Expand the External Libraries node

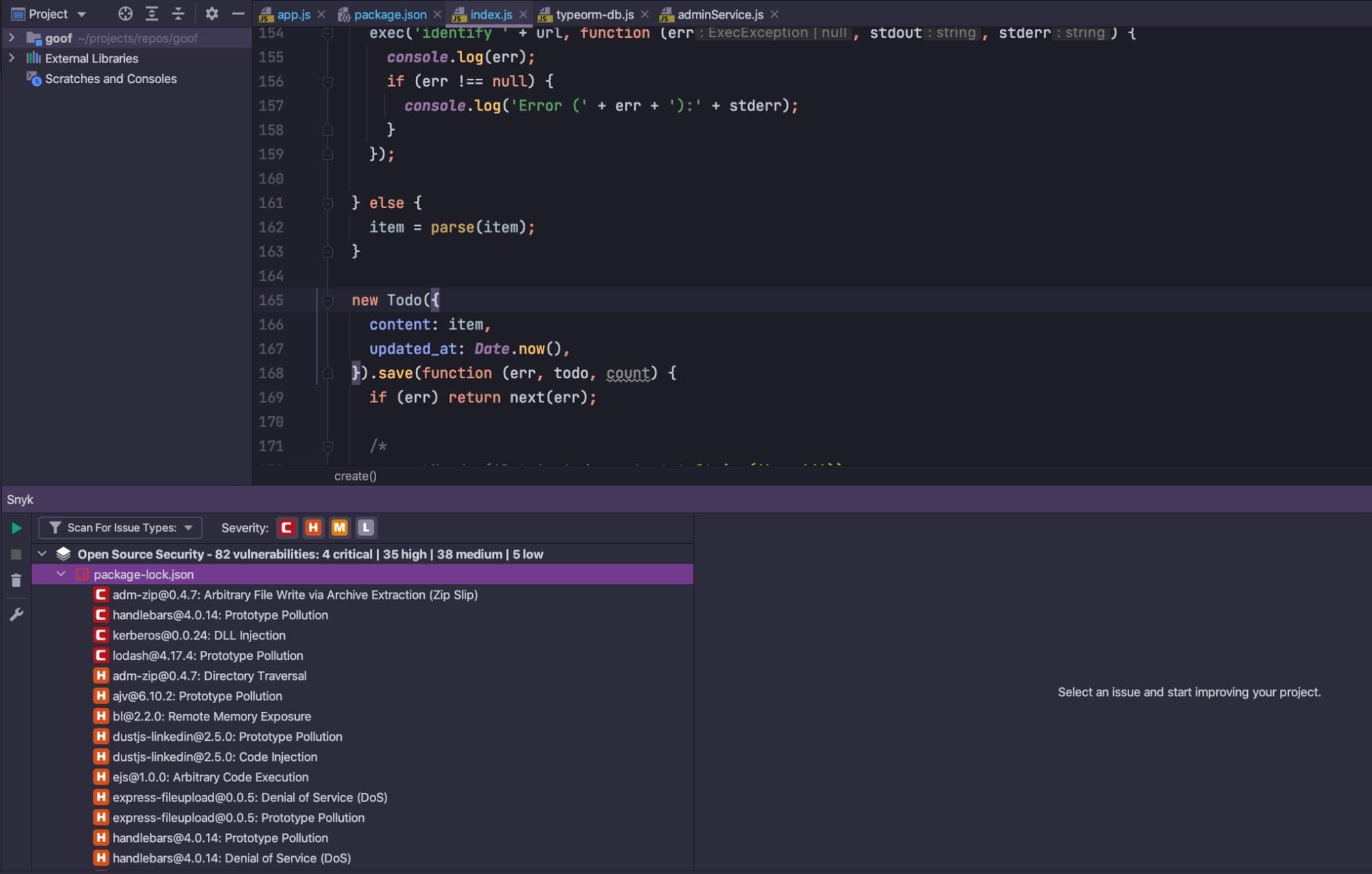pyautogui.click(x=12, y=58)
